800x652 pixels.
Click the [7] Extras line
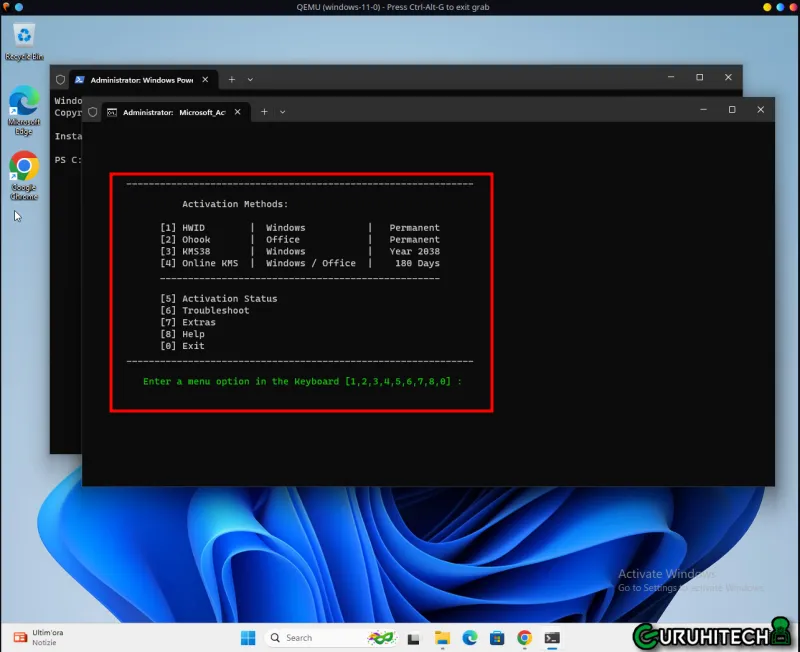tap(188, 322)
